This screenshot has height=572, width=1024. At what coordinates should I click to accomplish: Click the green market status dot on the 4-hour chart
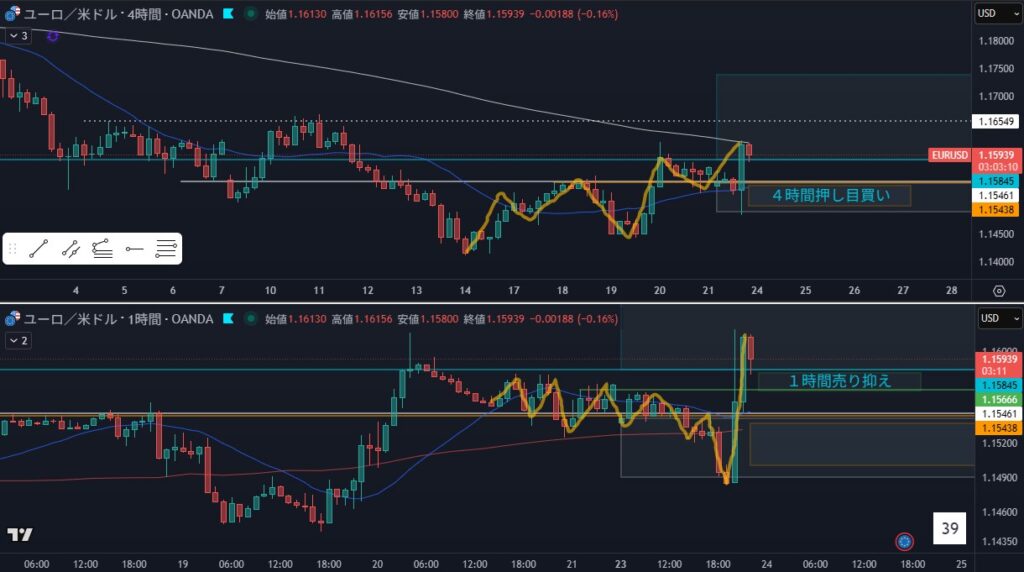click(249, 14)
